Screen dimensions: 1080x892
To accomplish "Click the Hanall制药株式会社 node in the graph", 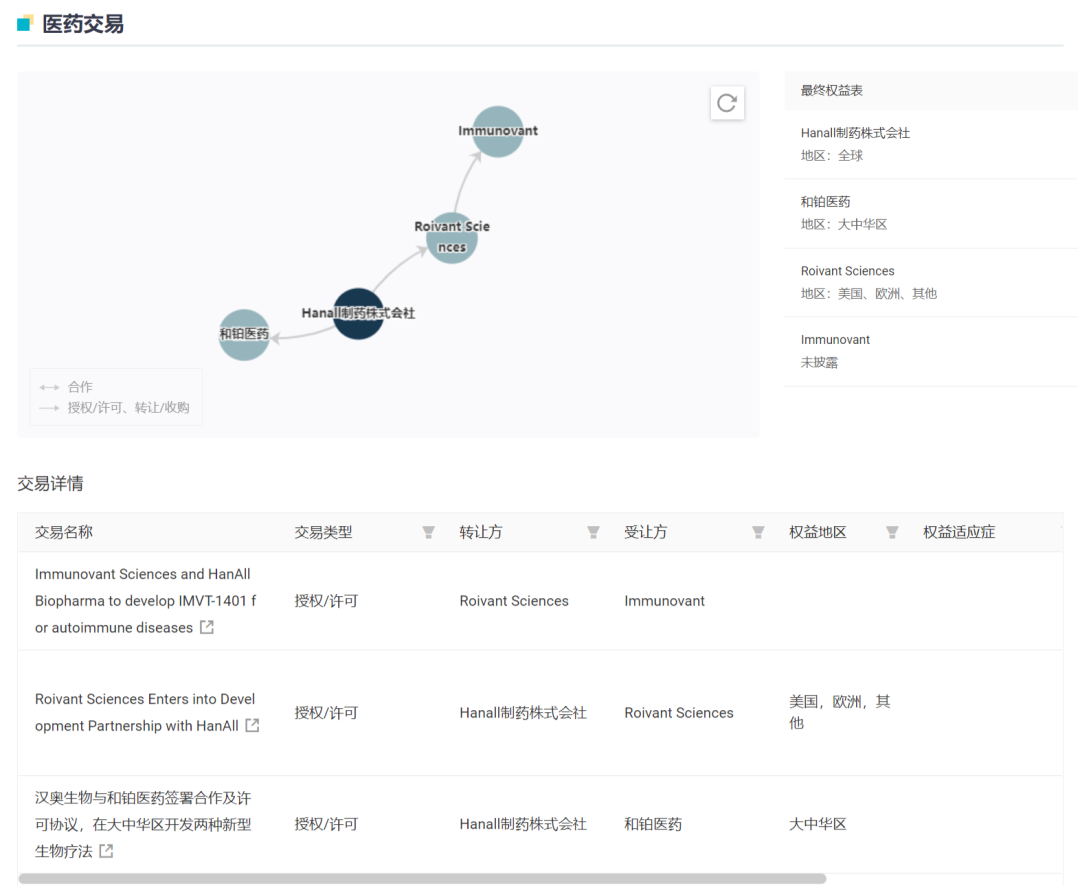I will point(358,313).
